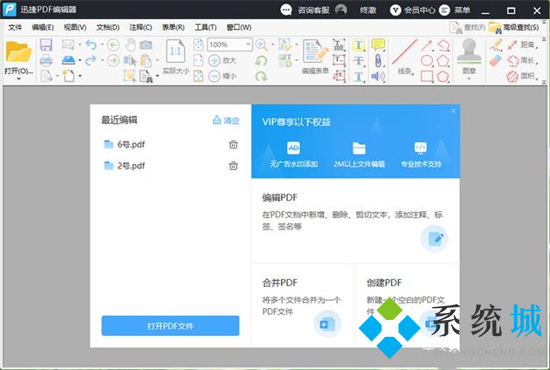Open the 编辑(E) menu

point(43,27)
